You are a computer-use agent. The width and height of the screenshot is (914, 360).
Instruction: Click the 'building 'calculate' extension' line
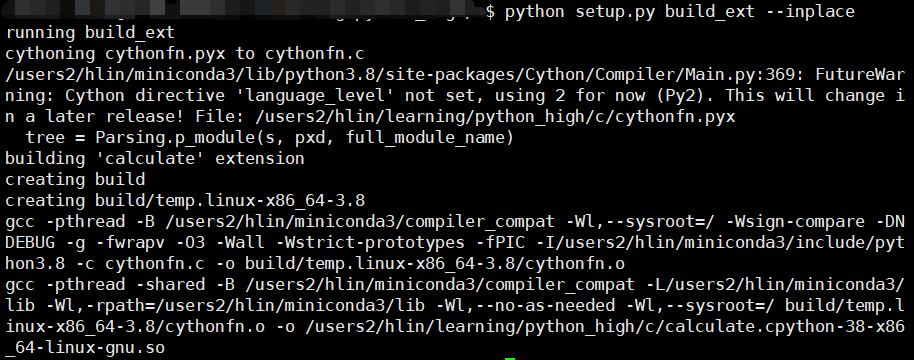coord(155,158)
